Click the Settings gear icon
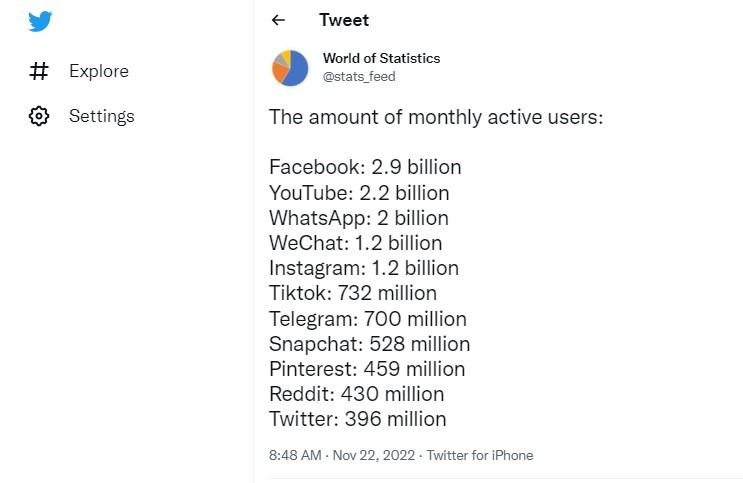The image size is (743, 483). [x=39, y=116]
